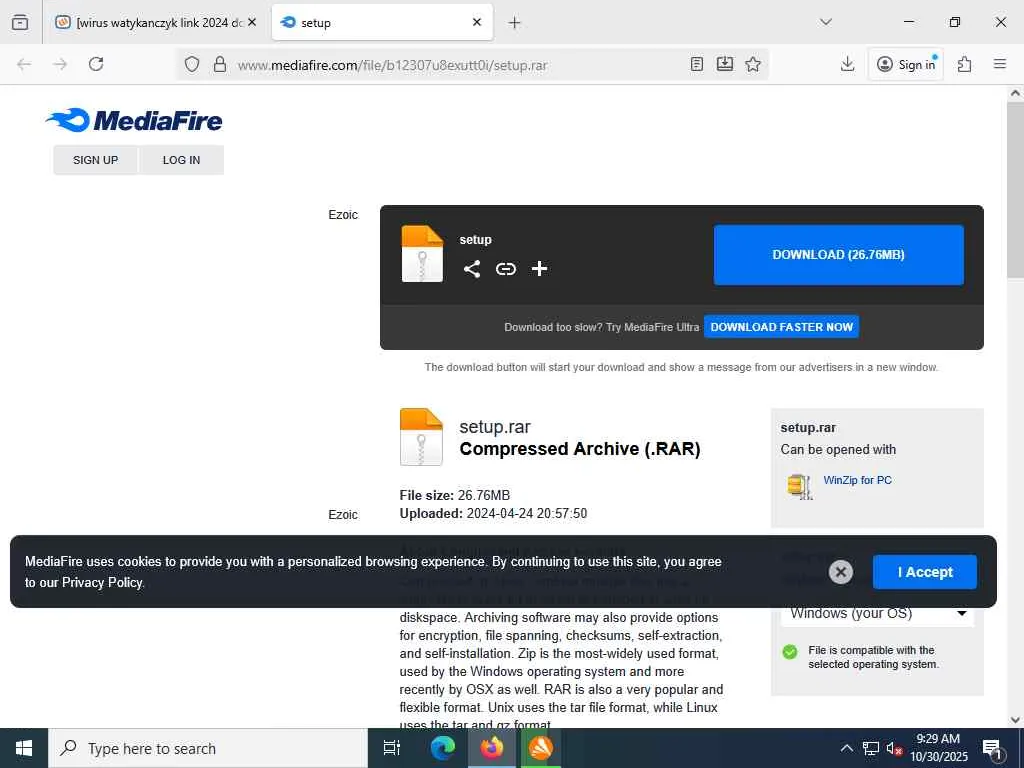The height and width of the screenshot is (768, 1024).
Task: Open the Firefox hamburger menu
Action: [x=999, y=64]
